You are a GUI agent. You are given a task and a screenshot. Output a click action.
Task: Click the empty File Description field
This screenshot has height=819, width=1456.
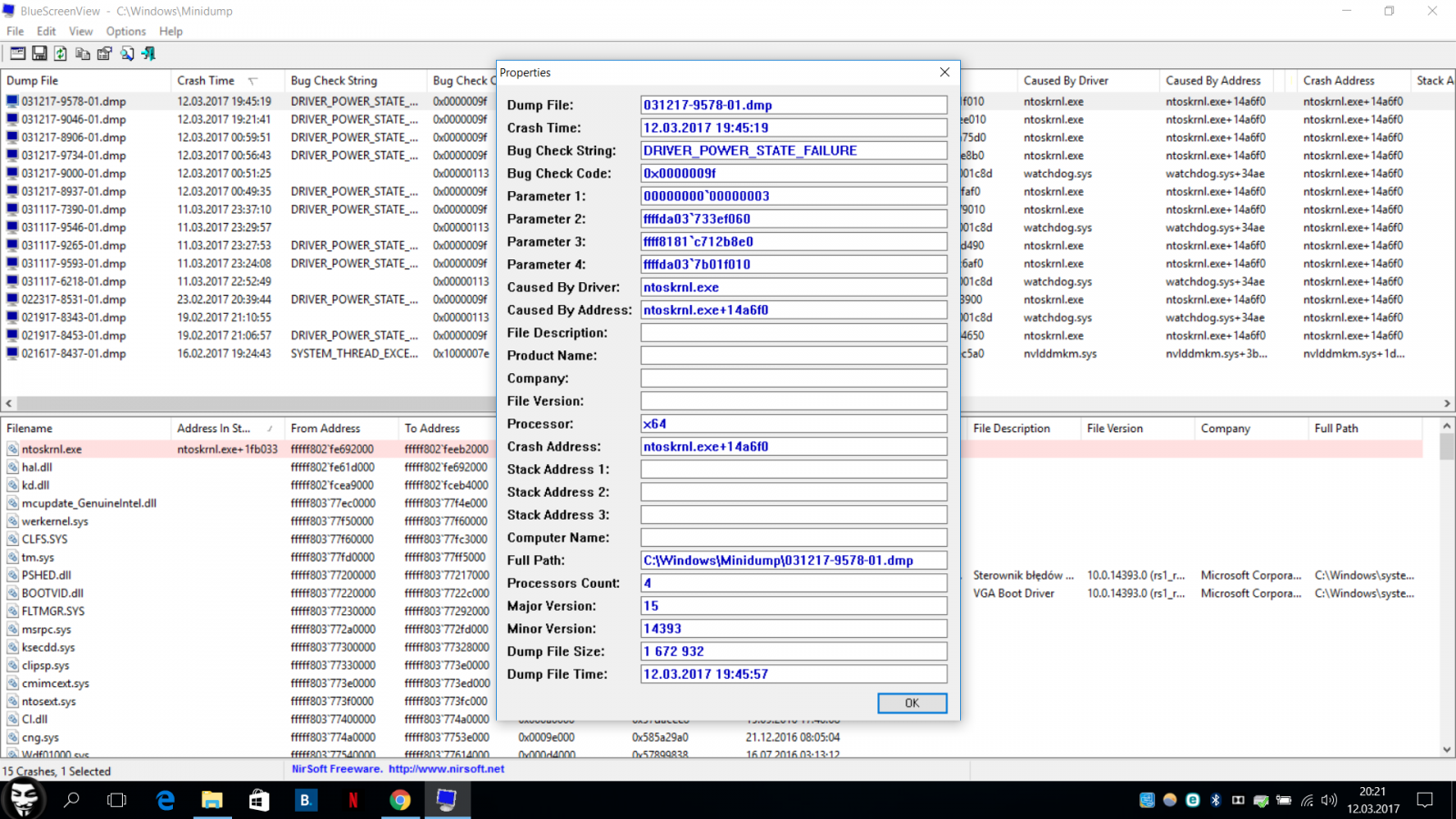pos(794,332)
